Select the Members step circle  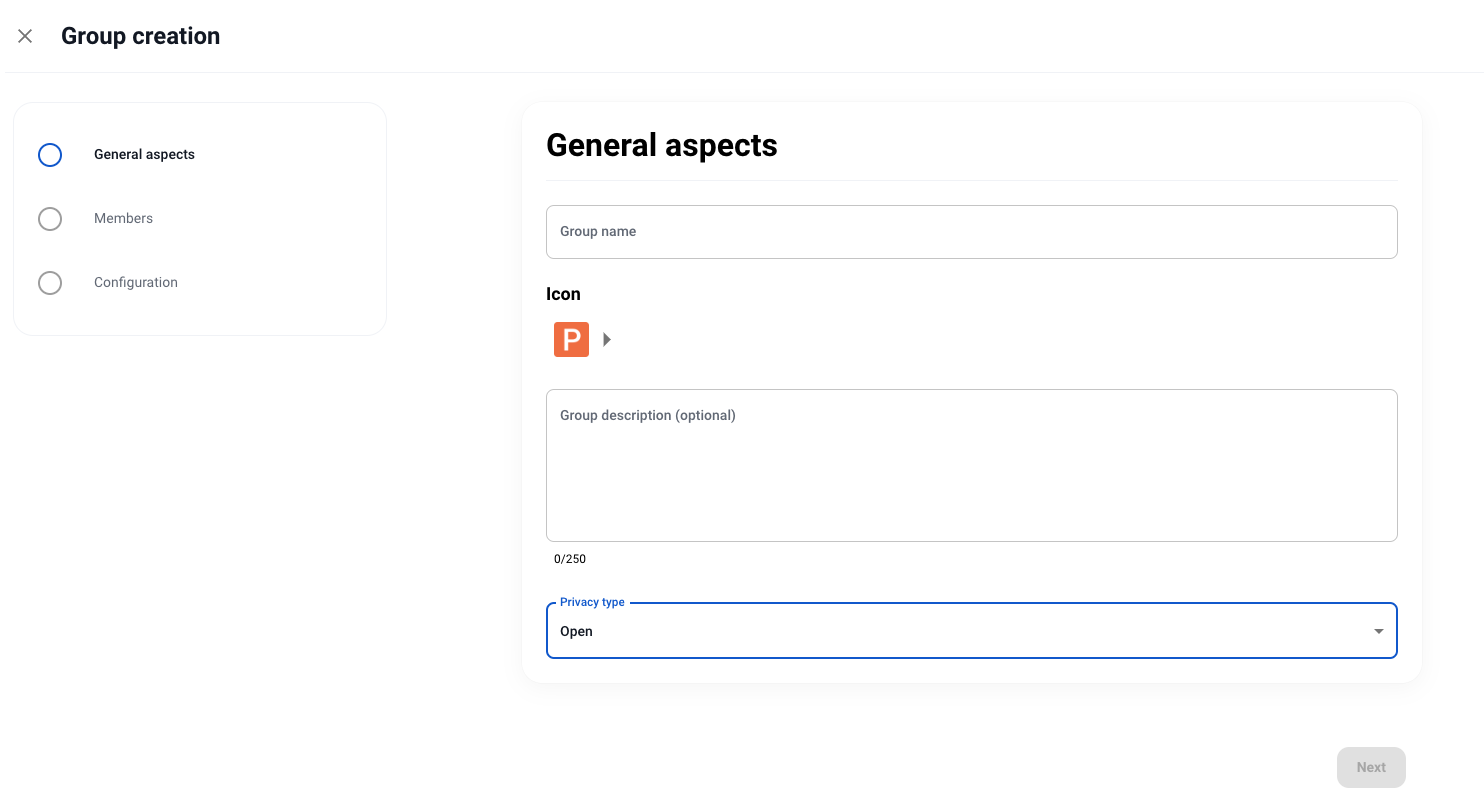[x=50, y=219]
